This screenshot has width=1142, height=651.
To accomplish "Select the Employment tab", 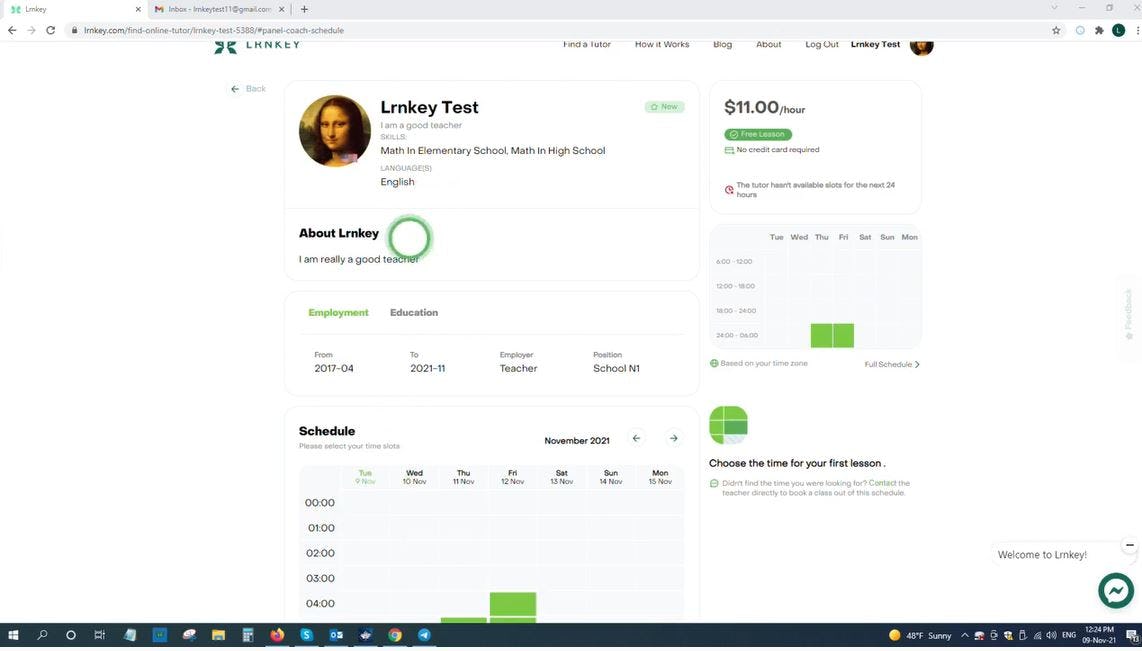I will [338, 312].
